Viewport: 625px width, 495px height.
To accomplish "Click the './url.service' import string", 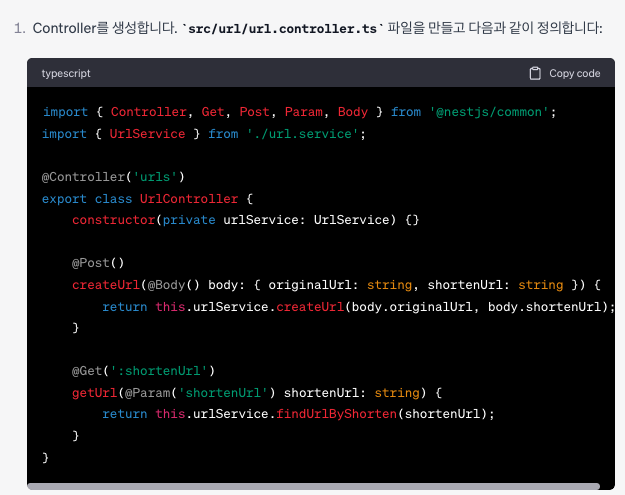I will pos(302,134).
